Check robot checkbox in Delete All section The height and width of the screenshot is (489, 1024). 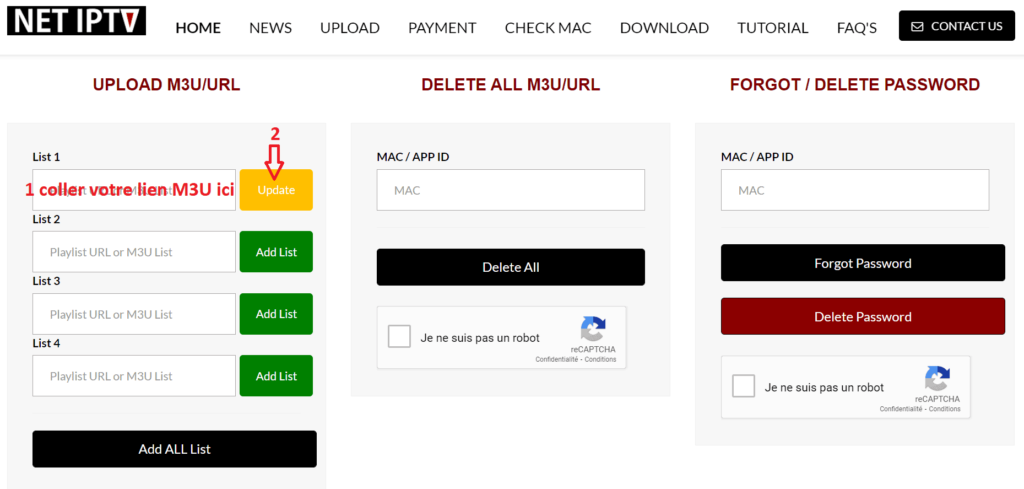[399, 337]
